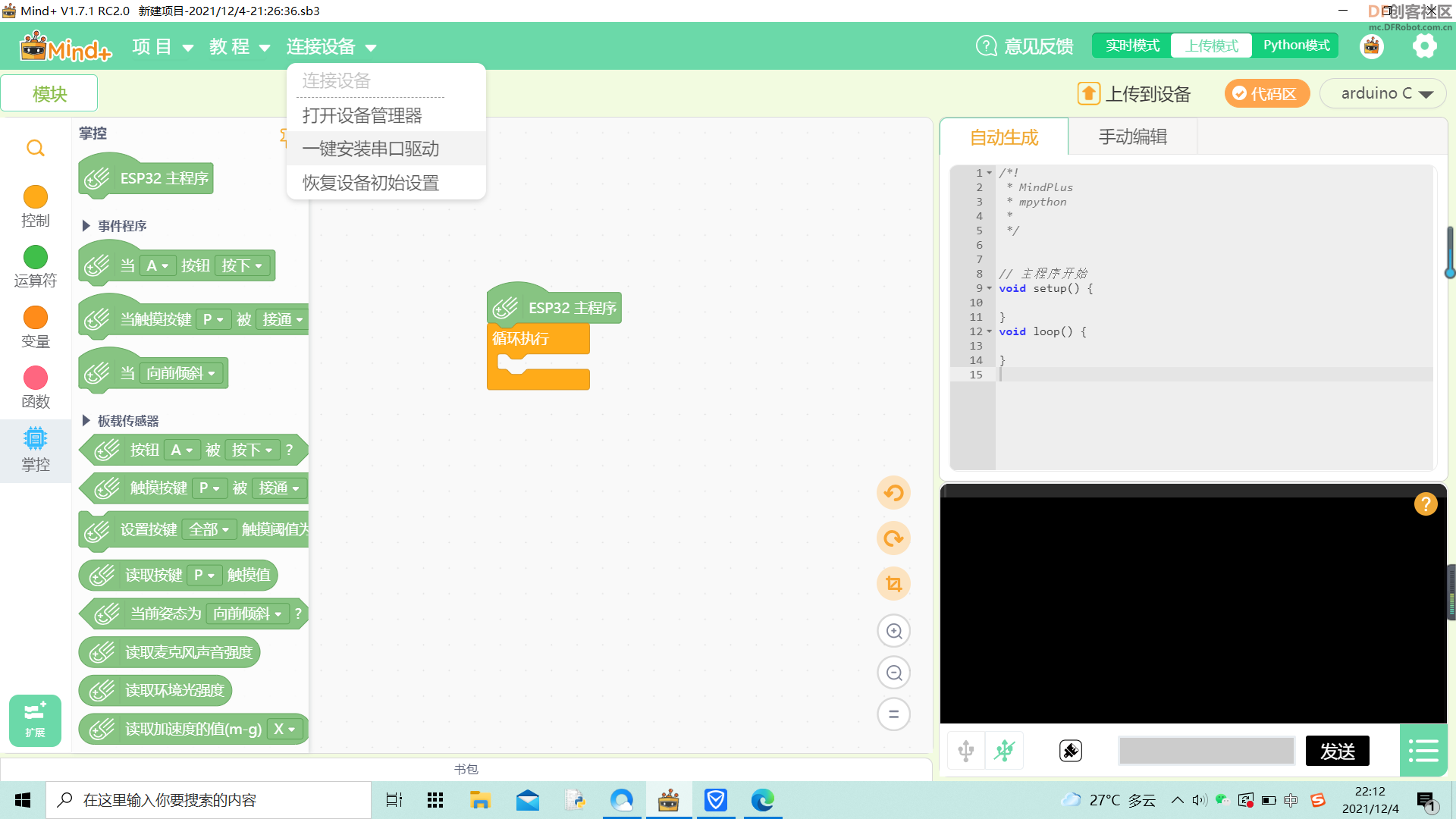Switch to Python模式 mode
1456x819 pixels.
(x=1296, y=45)
